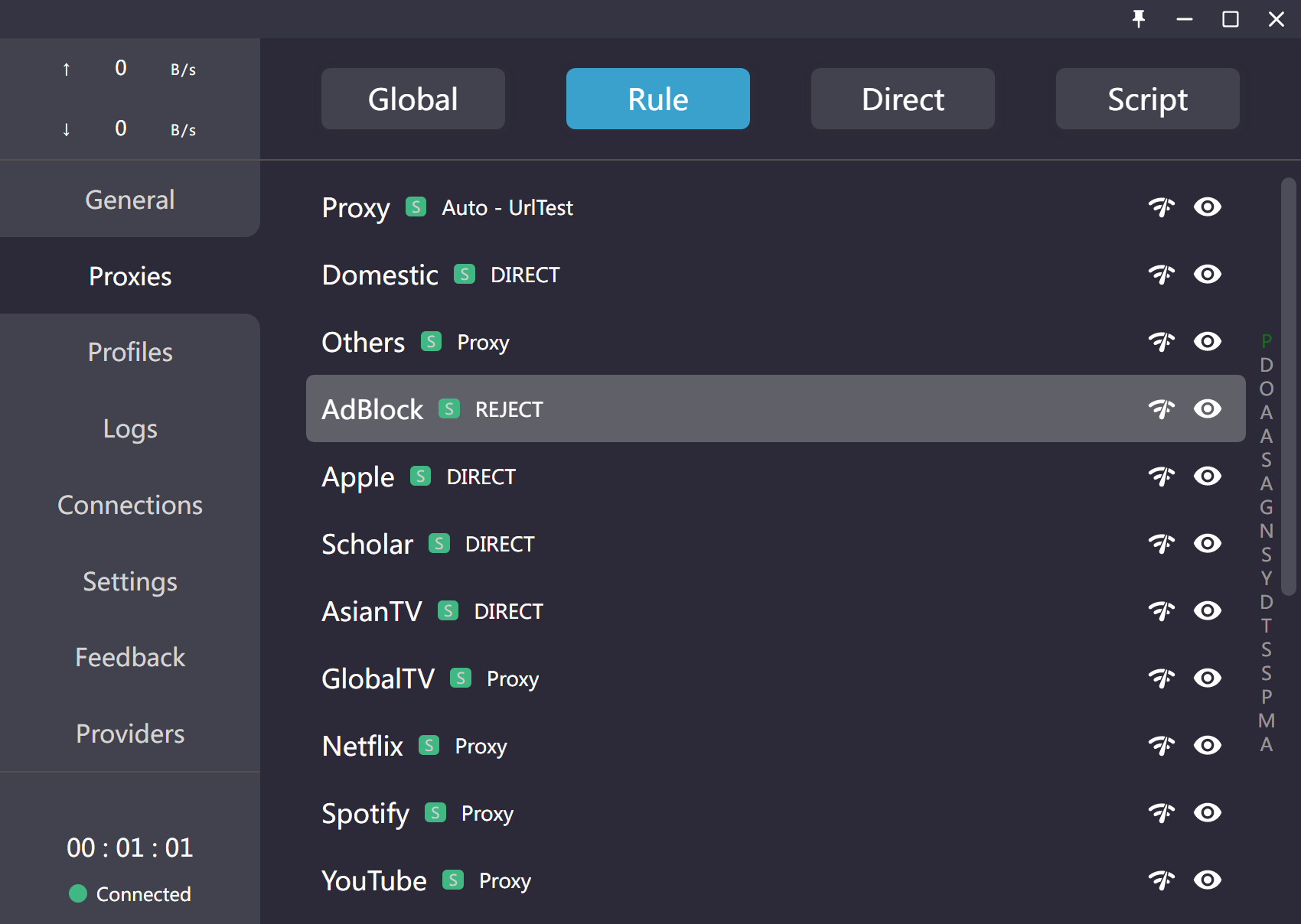This screenshot has height=924, width=1301.
Task: Click the Connected status indicator
Action: [x=130, y=894]
